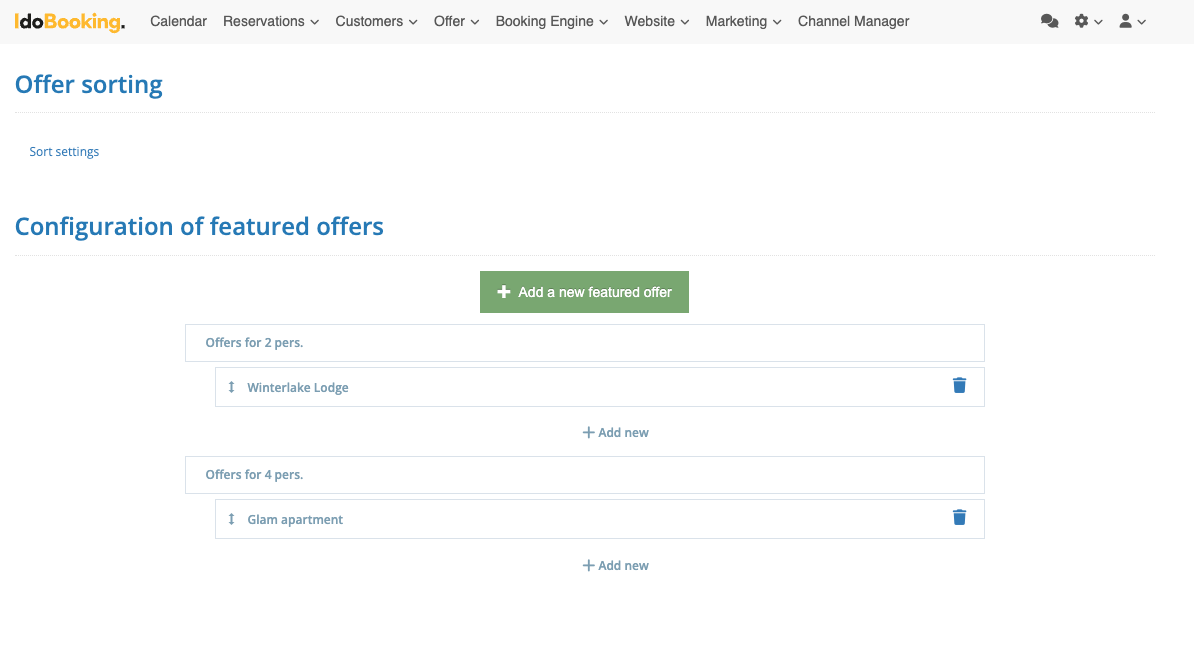Viewport: 1194px width, 666px height.
Task: Click the IdoBooking logo
Action: 70,21
